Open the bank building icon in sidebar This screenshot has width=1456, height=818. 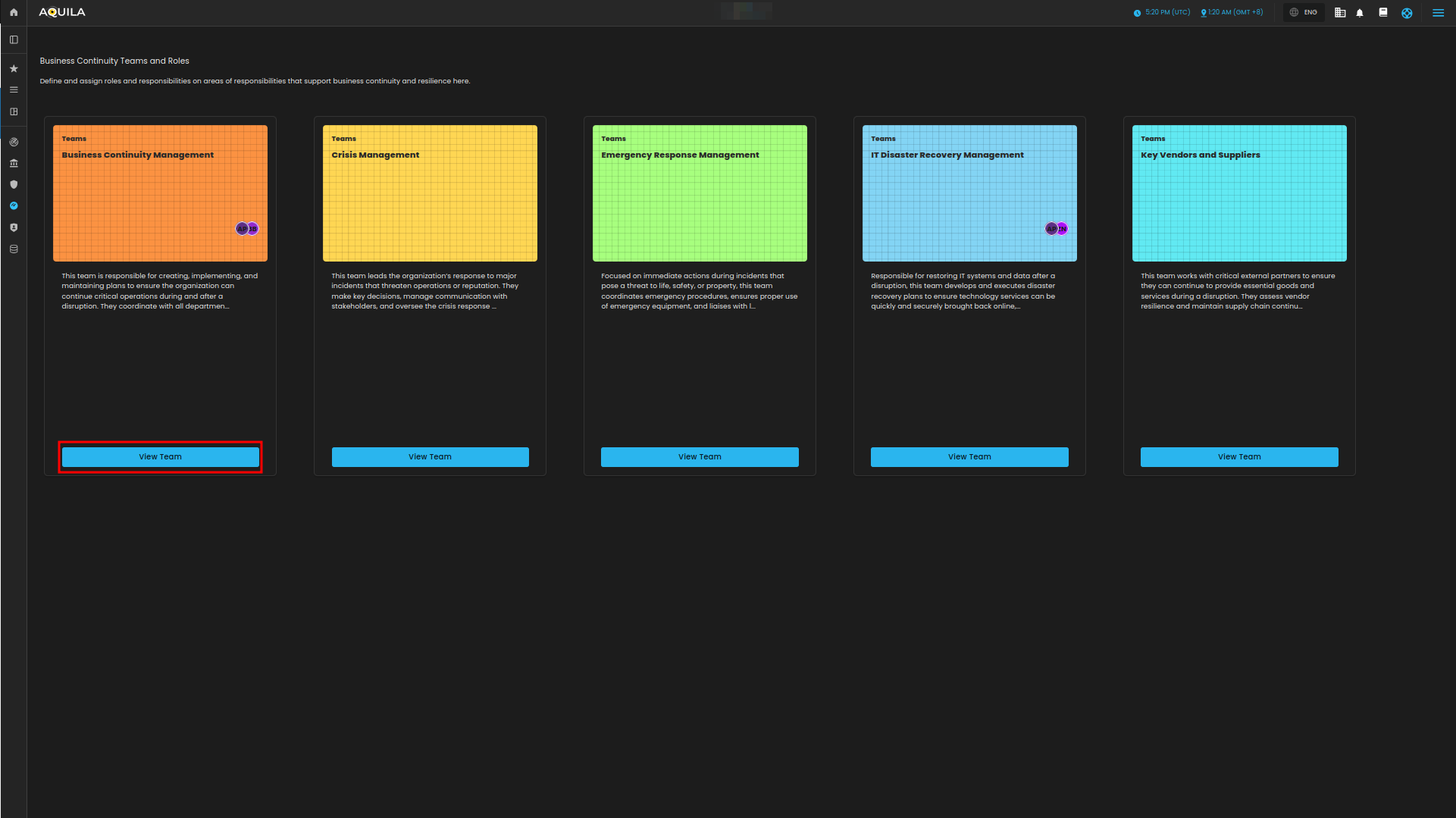click(14, 163)
